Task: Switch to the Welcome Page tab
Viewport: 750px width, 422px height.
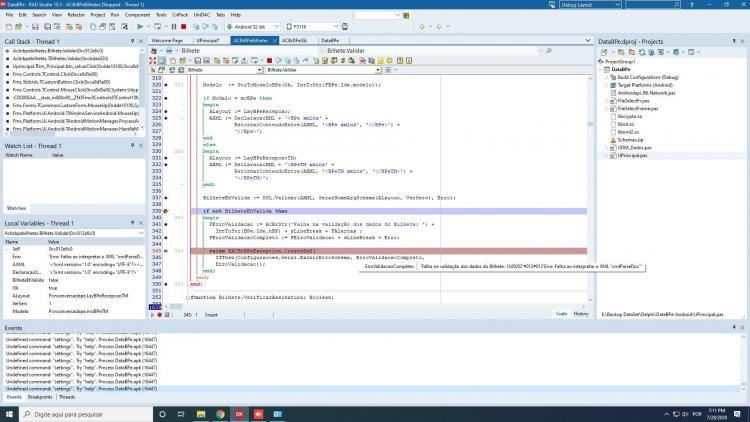Action: [x=167, y=41]
